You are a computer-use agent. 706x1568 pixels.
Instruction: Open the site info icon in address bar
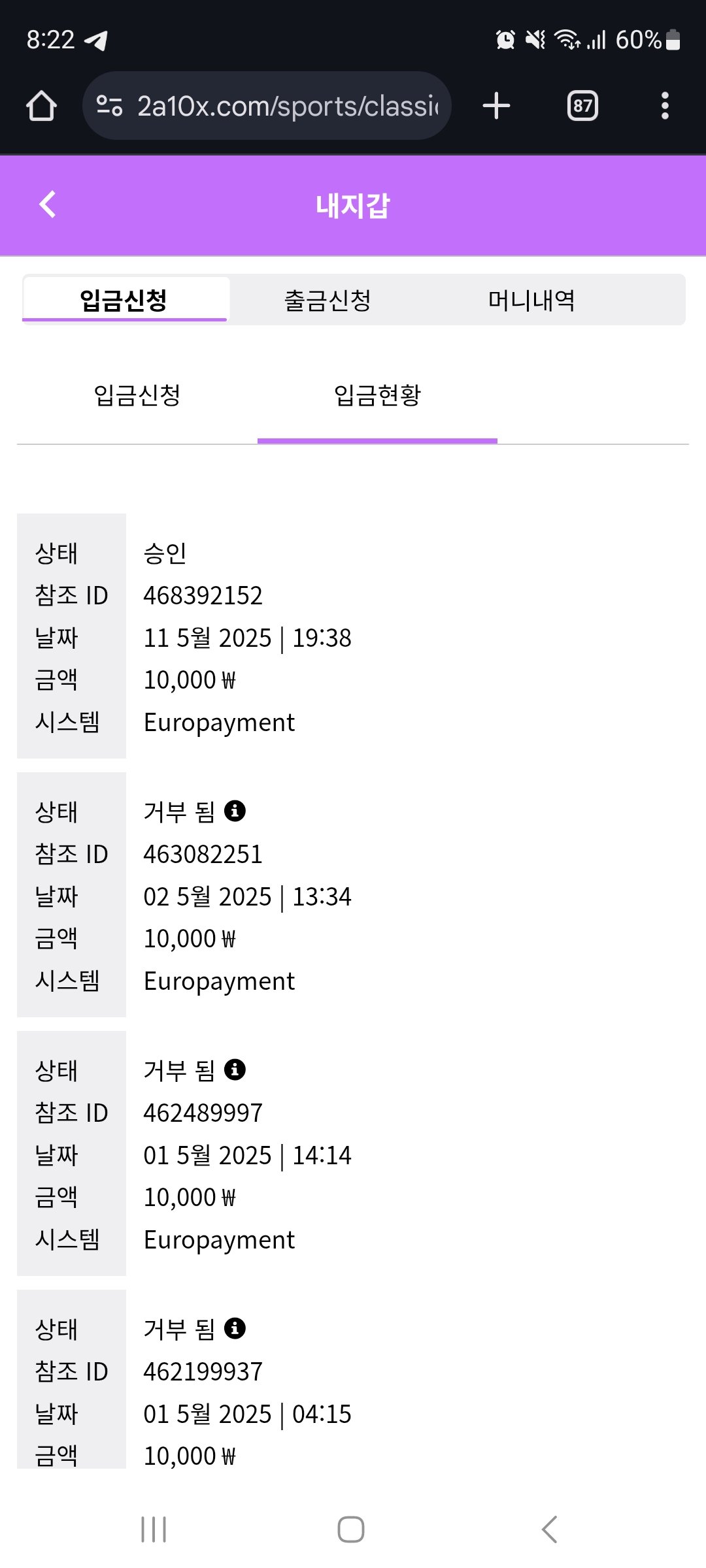(109, 106)
